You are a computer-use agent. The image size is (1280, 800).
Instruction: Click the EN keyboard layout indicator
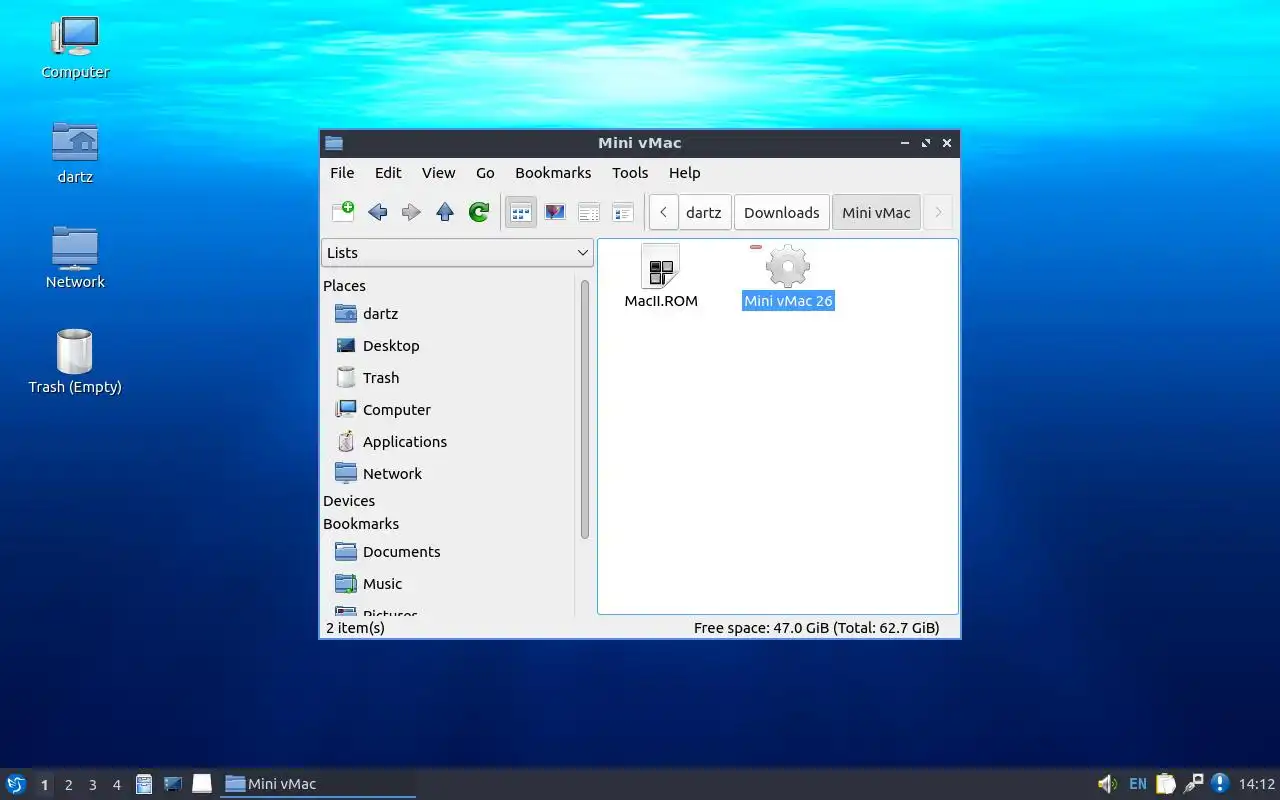(1138, 784)
